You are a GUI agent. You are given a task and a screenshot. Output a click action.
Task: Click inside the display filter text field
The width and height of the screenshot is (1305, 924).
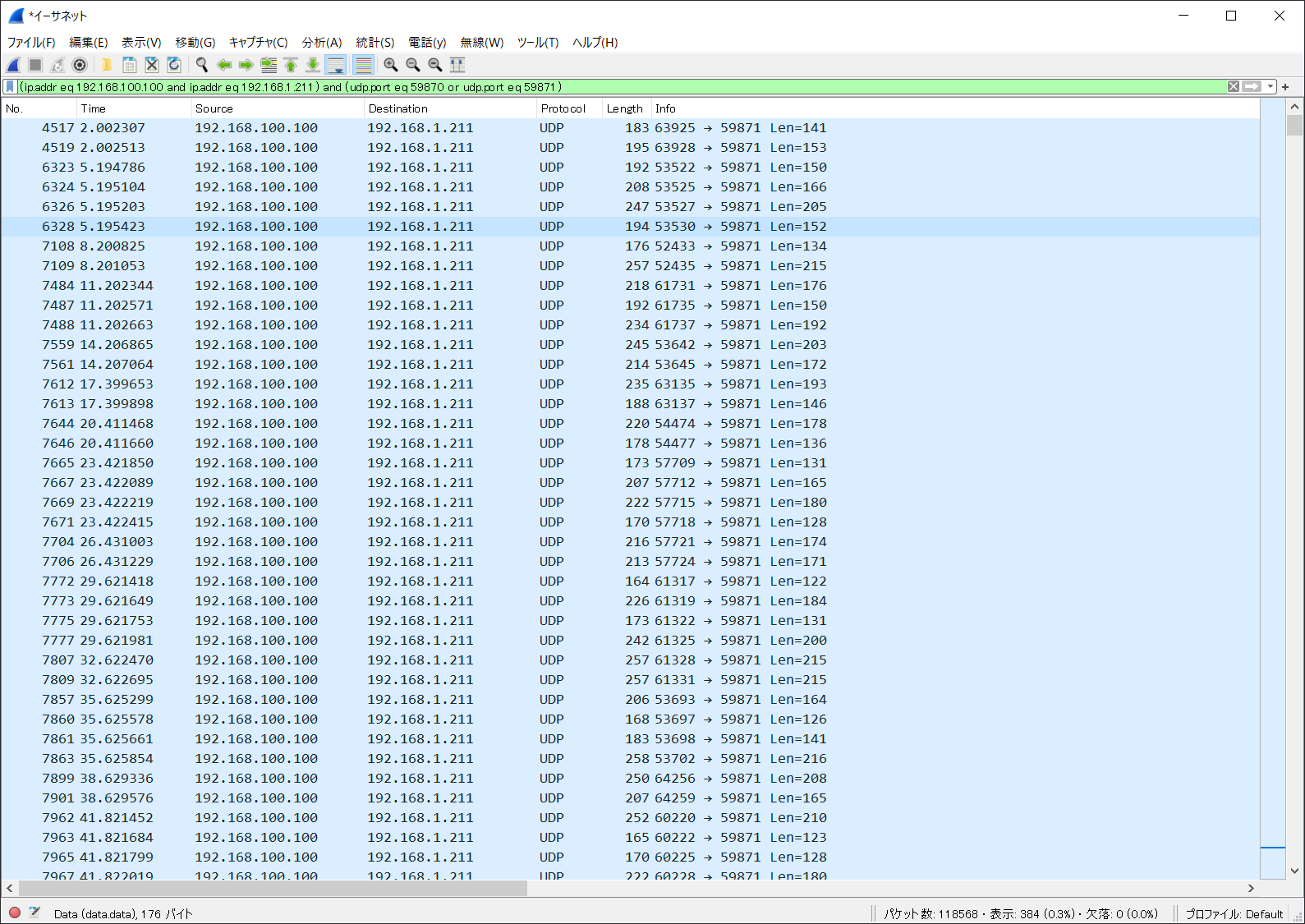tap(622, 87)
